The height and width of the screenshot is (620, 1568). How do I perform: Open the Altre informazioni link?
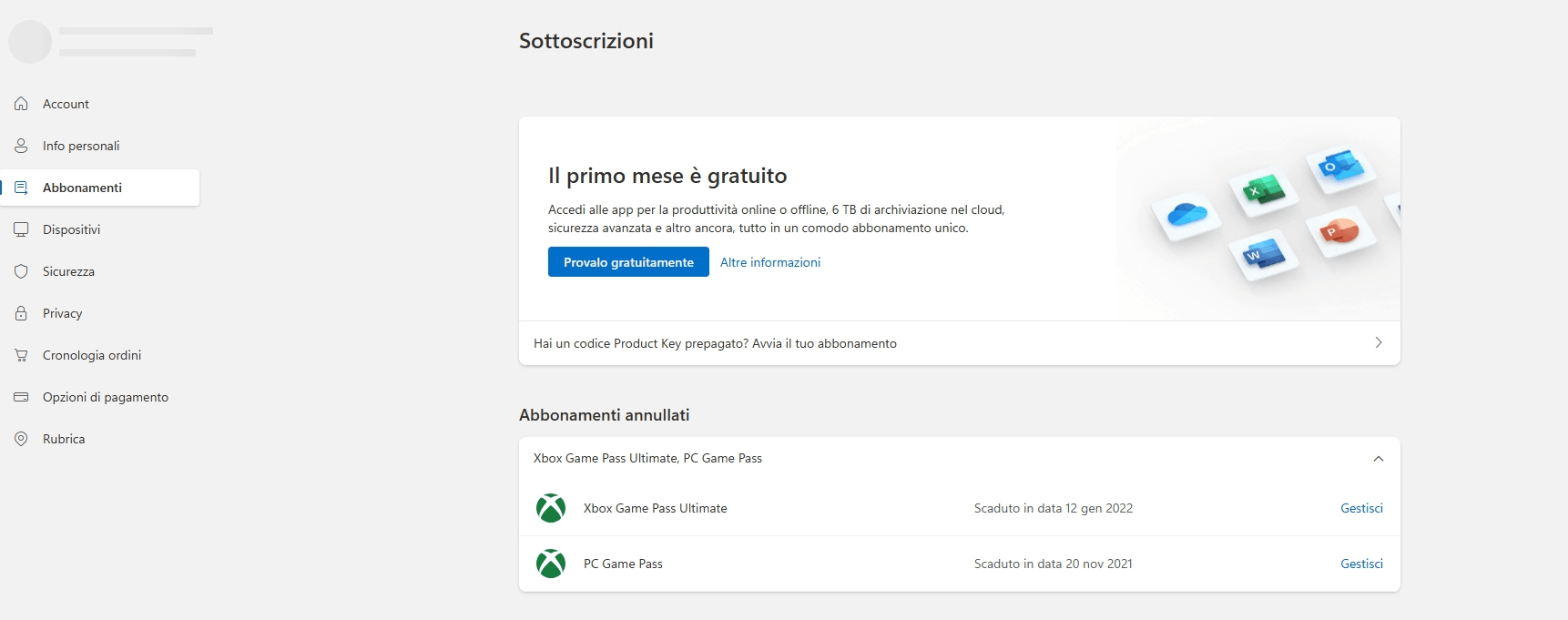[x=770, y=262]
